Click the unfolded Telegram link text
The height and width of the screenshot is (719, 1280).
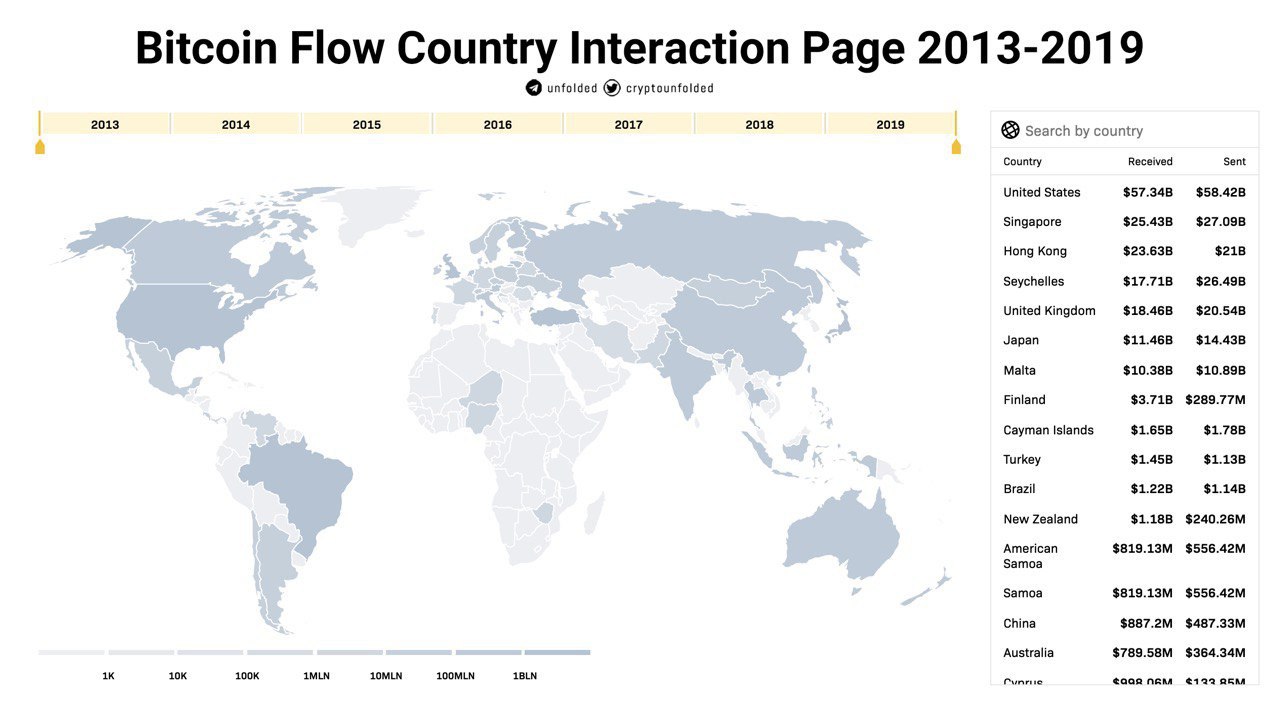coord(572,88)
